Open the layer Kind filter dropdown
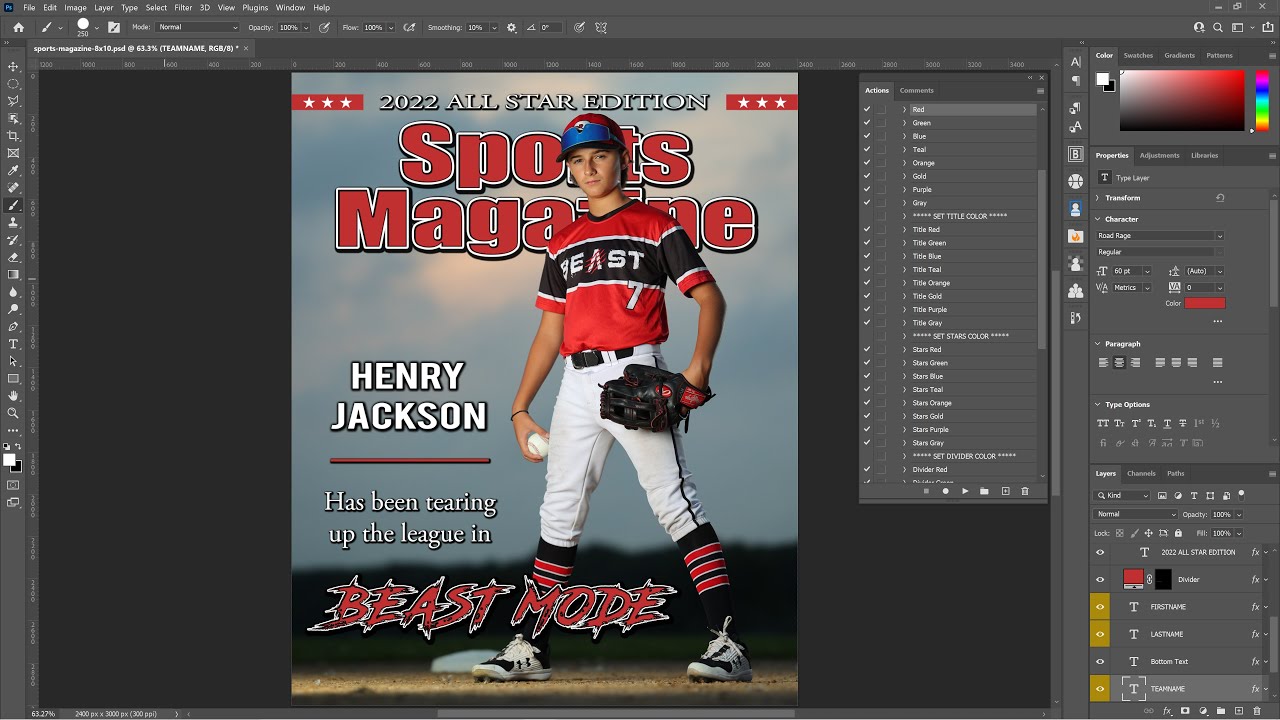Image resolution: width=1280 pixels, height=720 pixels. 1123,495
